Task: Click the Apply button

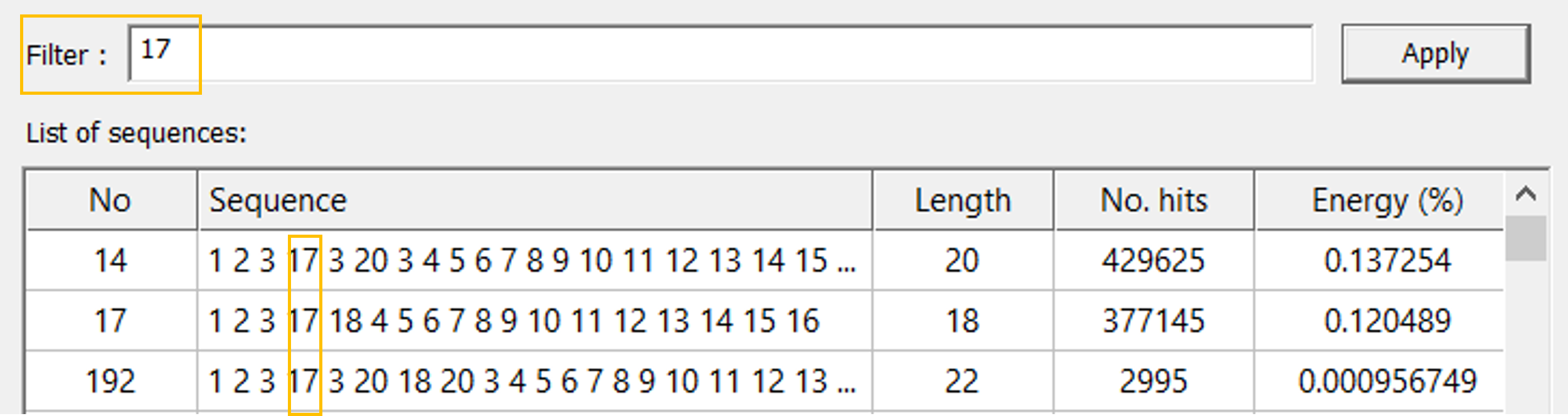Action: click(x=1436, y=54)
